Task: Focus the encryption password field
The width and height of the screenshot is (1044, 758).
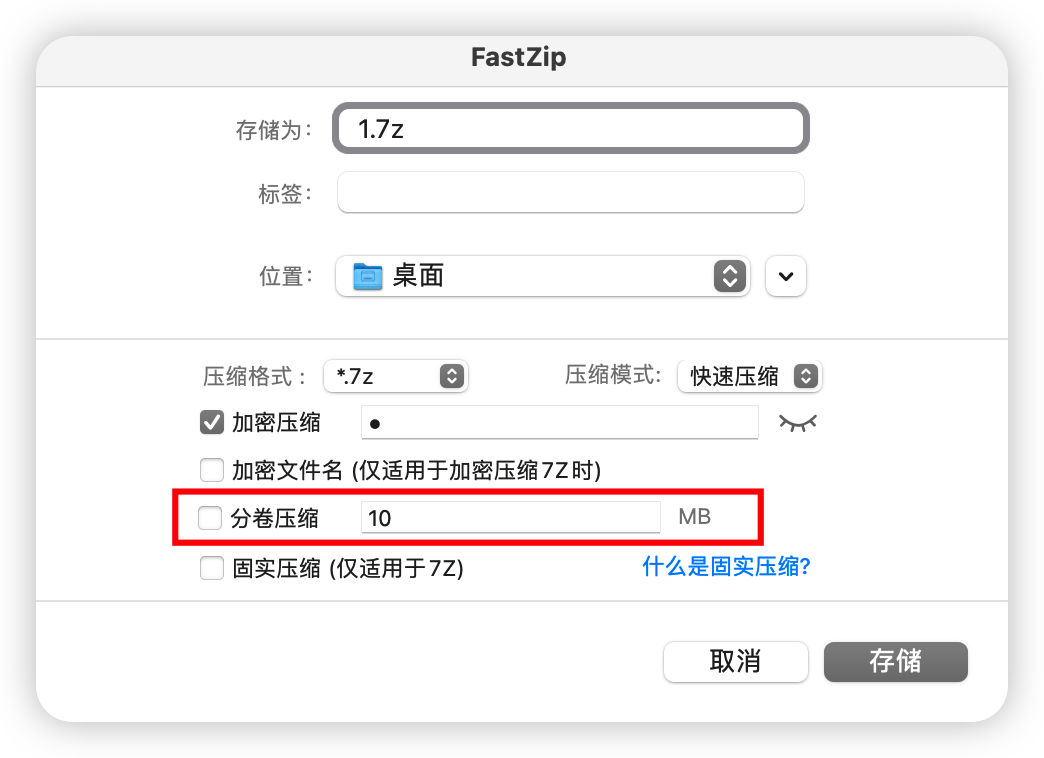Action: [x=559, y=422]
